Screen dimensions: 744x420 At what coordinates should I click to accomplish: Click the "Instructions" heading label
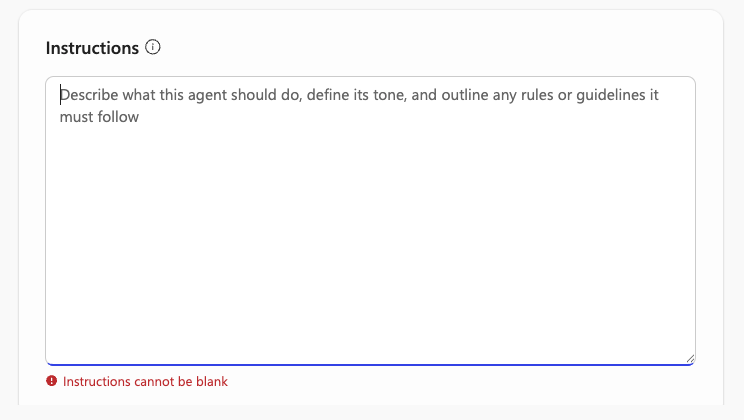coord(92,48)
